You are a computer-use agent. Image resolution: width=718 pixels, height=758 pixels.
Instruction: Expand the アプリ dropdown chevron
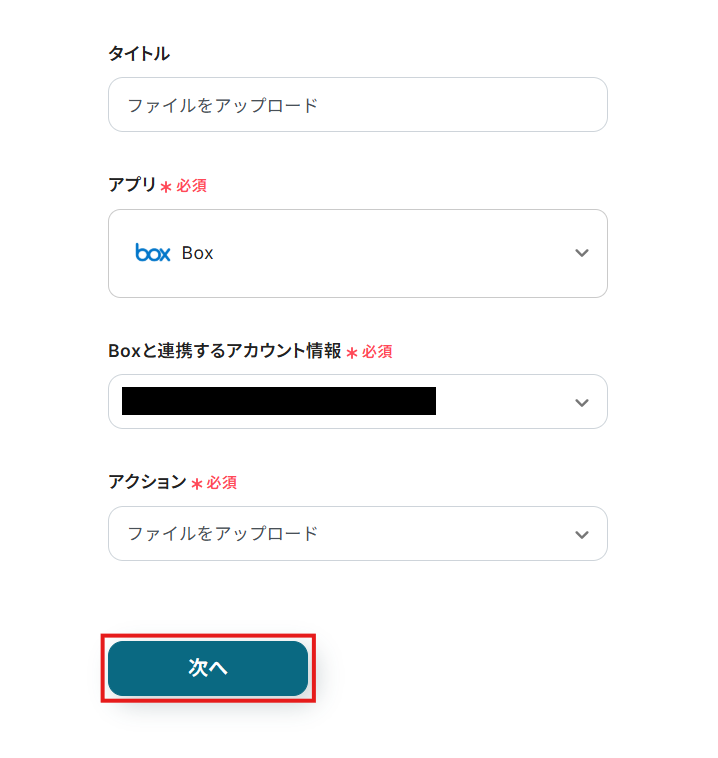[582, 253]
